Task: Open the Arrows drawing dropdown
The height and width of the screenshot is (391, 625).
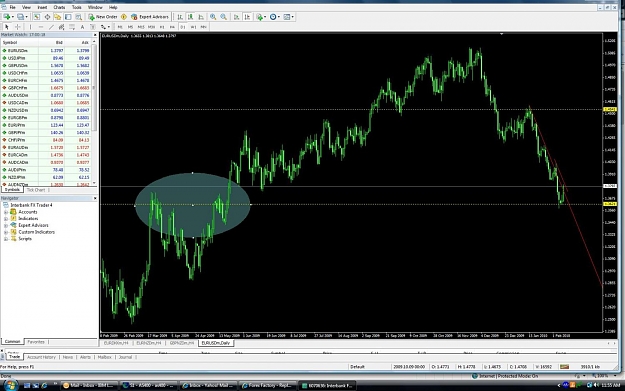Action: coord(105,27)
